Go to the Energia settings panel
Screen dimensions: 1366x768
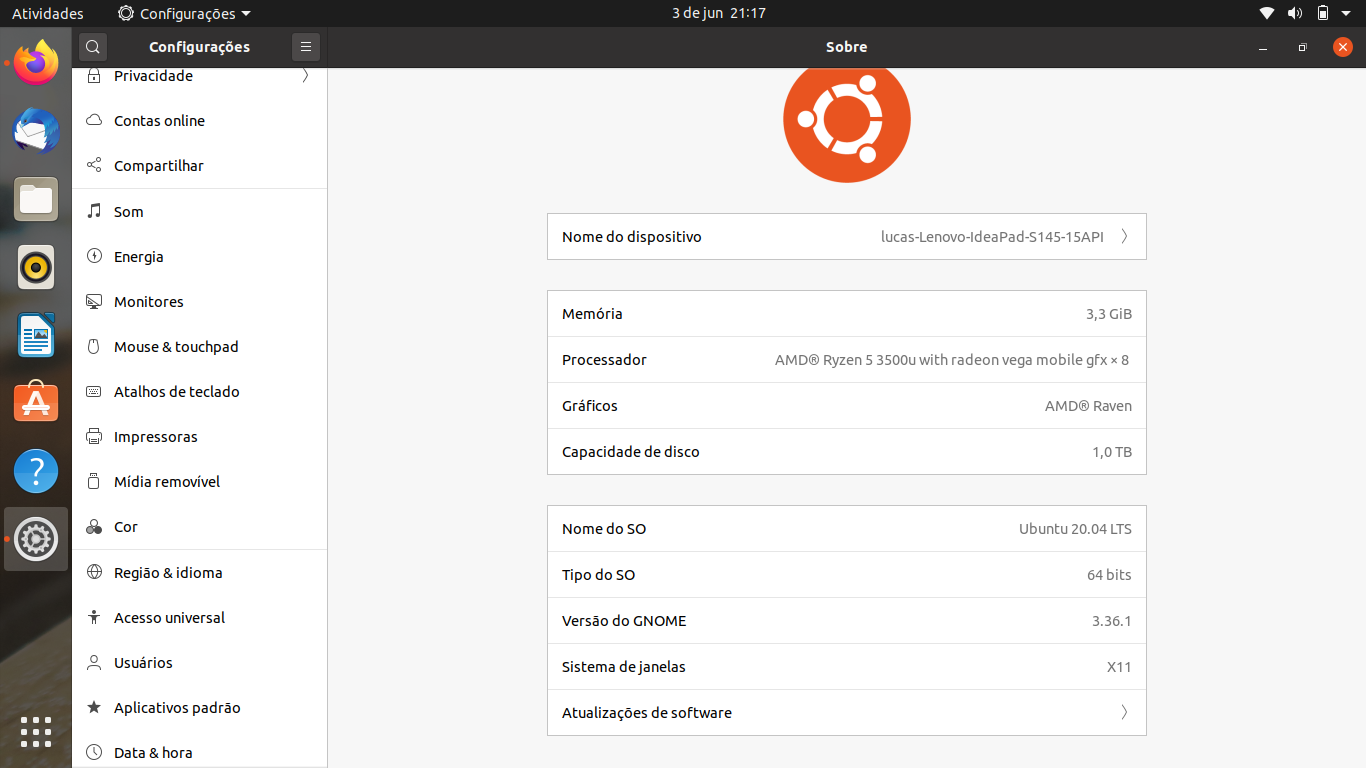[x=200, y=257]
